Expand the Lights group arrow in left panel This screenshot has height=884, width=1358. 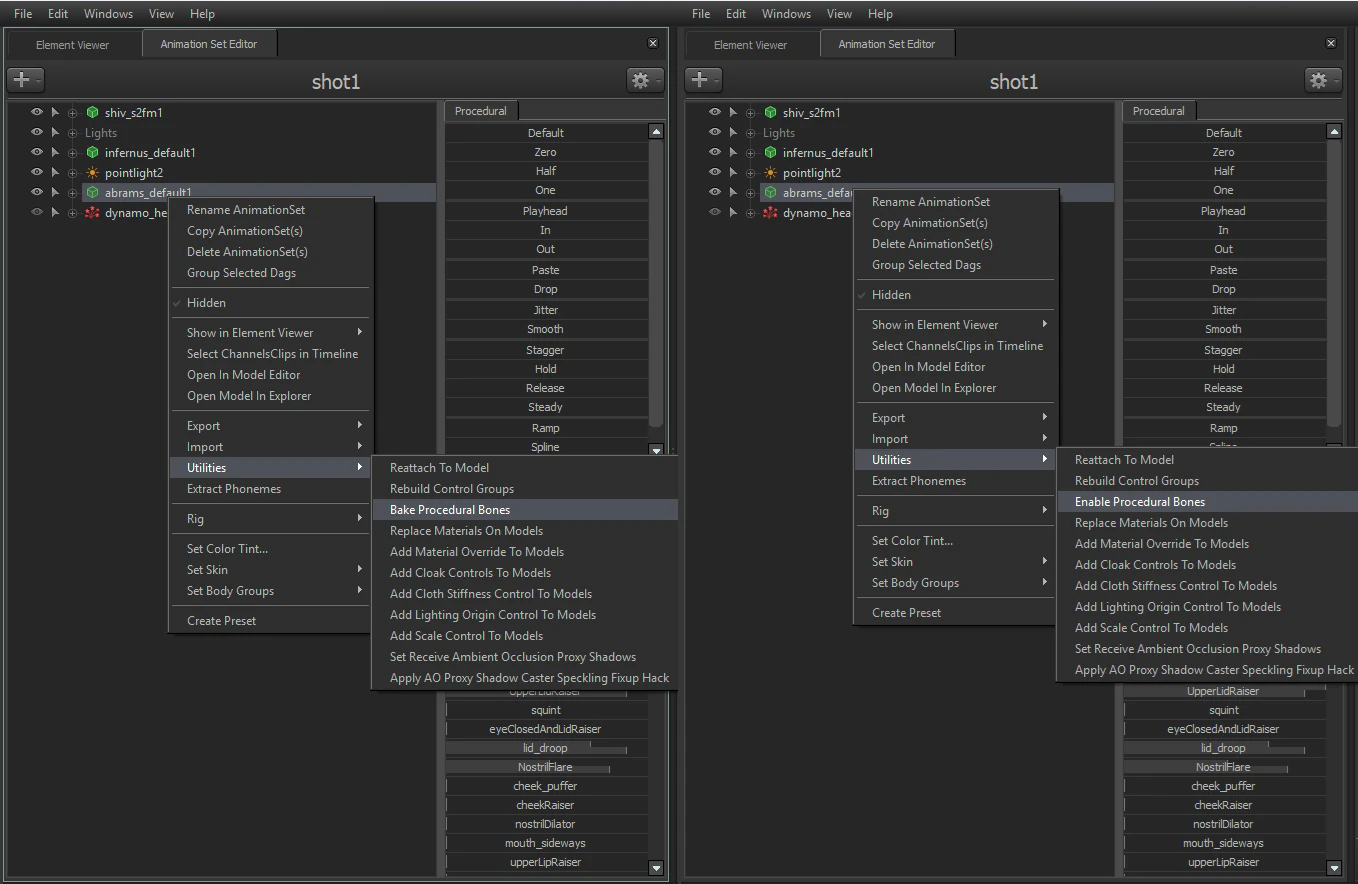coord(55,133)
